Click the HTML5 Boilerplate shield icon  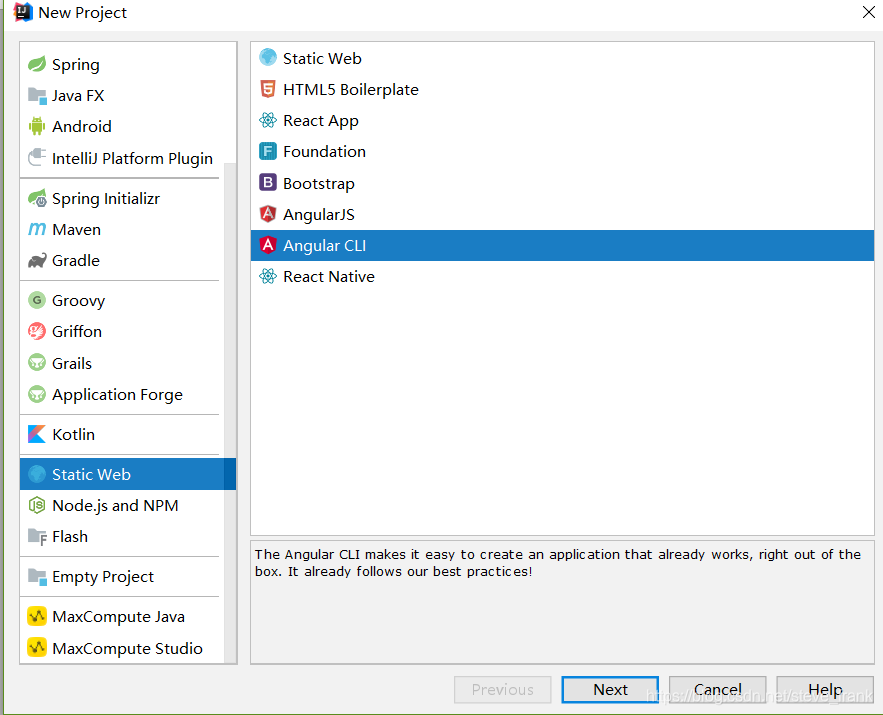[268, 89]
